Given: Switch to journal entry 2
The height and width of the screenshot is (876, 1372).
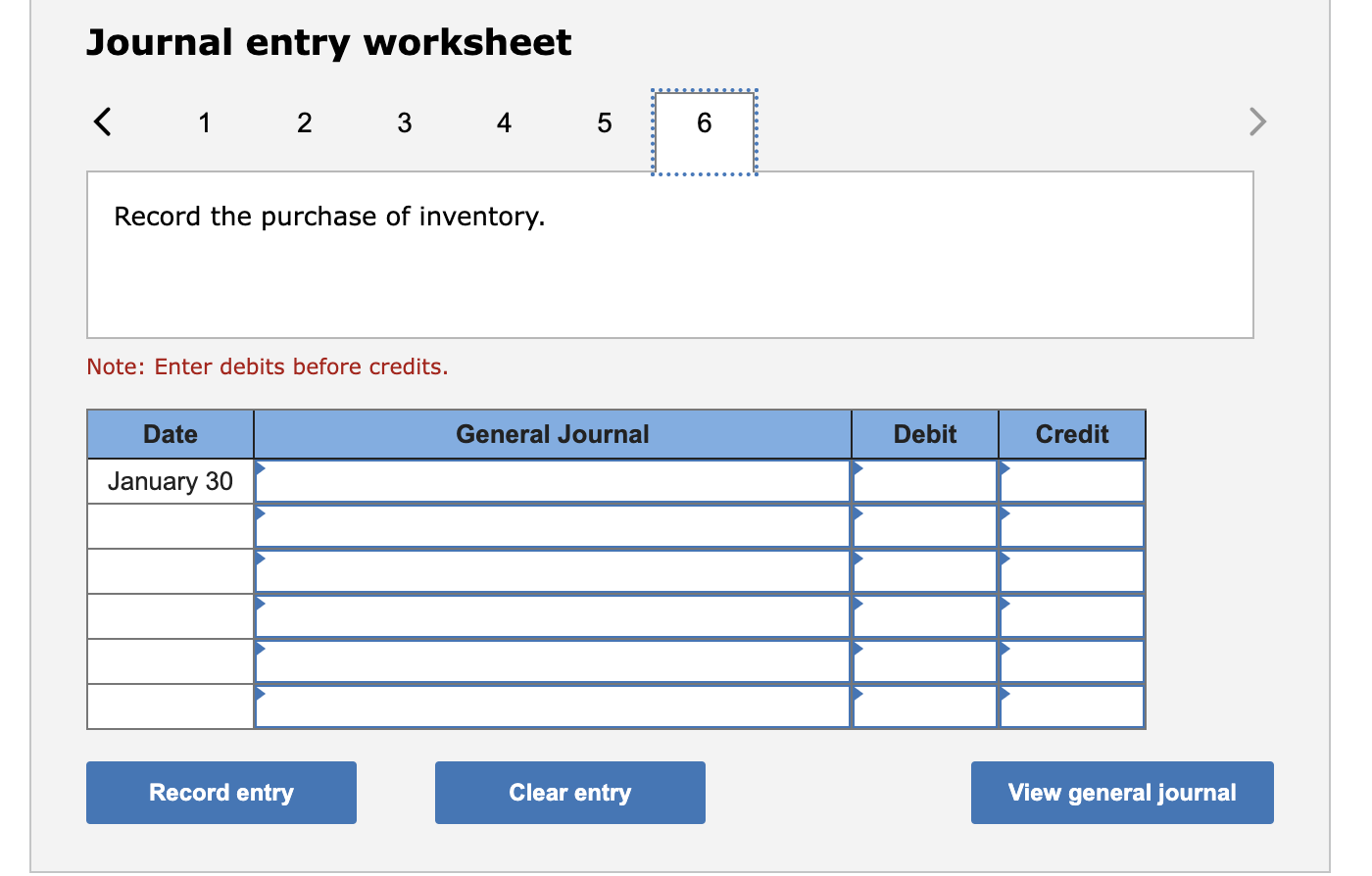Looking at the screenshot, I should 305,122.
